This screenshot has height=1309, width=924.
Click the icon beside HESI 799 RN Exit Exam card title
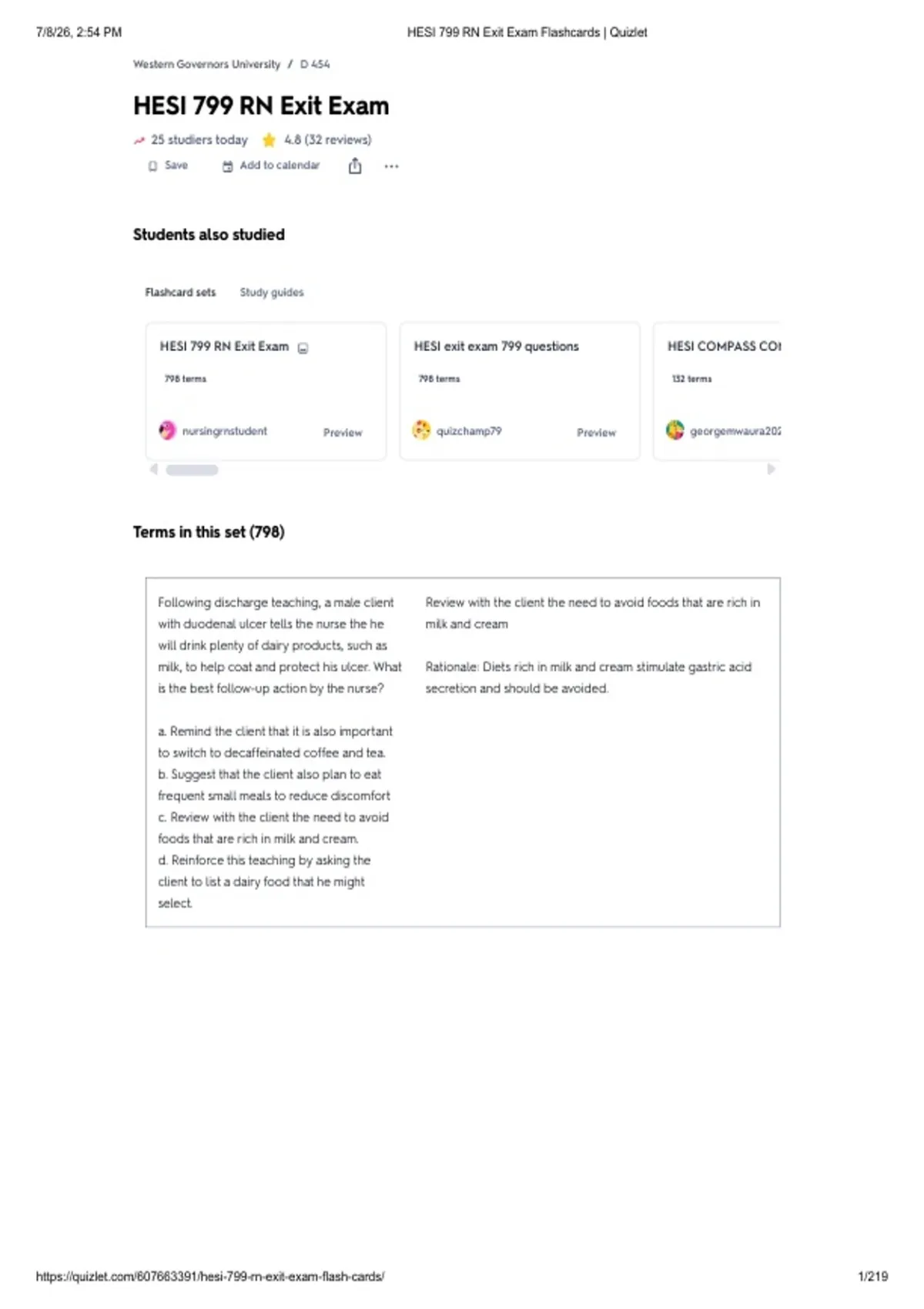click(x=303, y=348)
